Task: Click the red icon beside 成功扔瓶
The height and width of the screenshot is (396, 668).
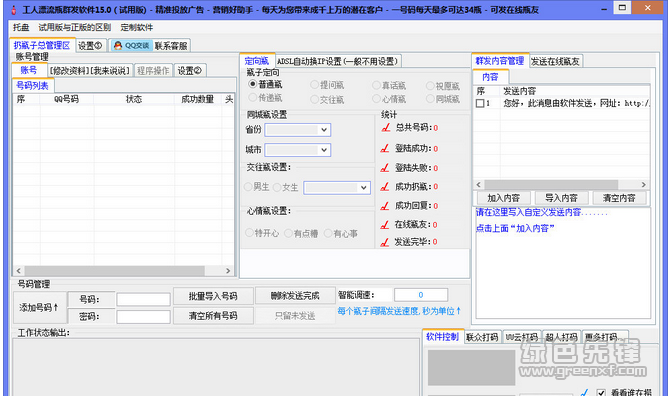Action: 385,187
